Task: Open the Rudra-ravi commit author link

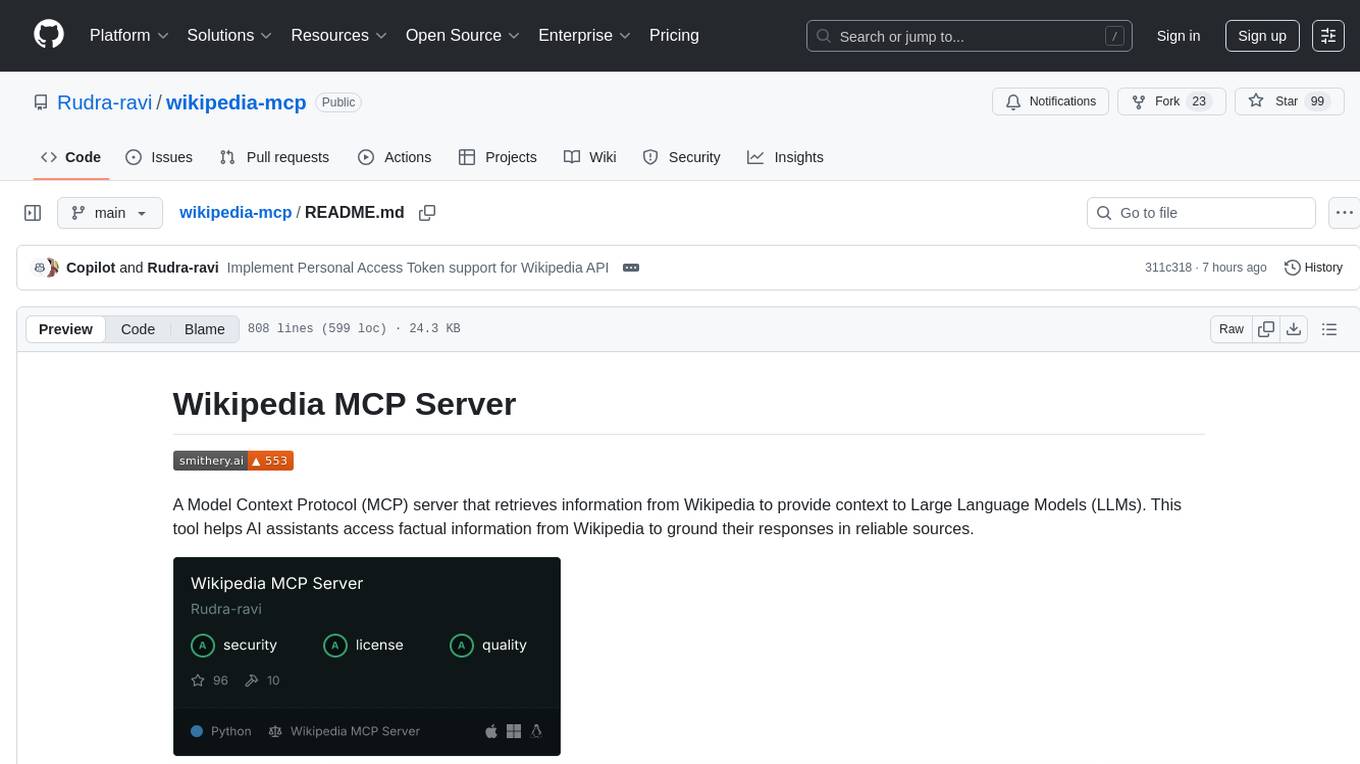Action: (183, 267)
